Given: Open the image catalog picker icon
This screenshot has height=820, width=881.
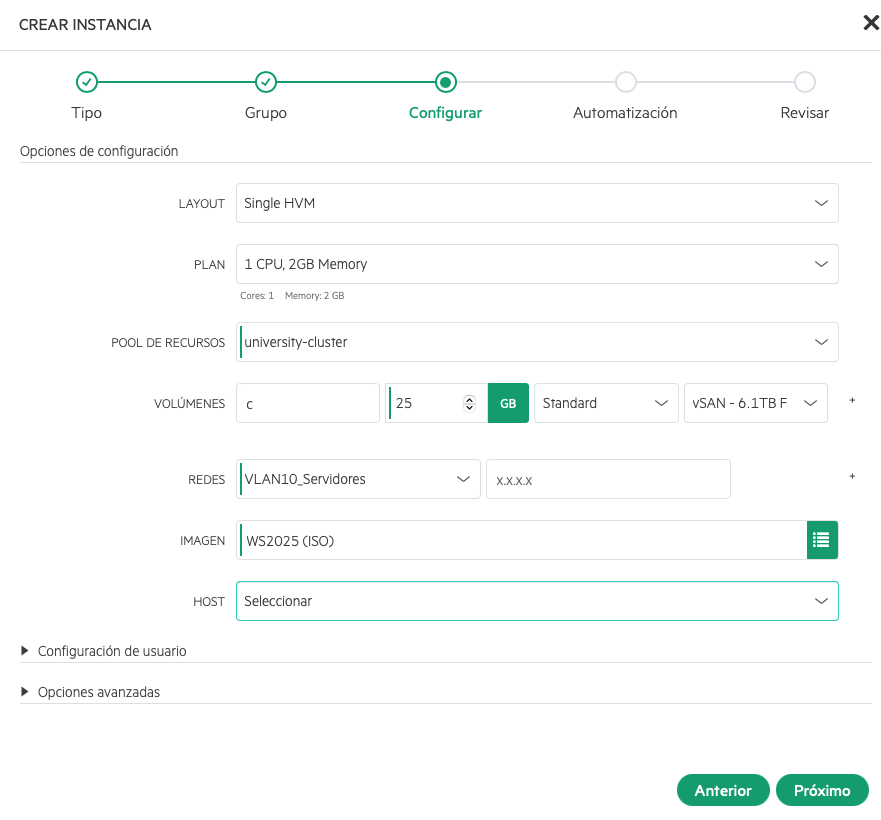Looking at the screenshot, I should (822, 540).
